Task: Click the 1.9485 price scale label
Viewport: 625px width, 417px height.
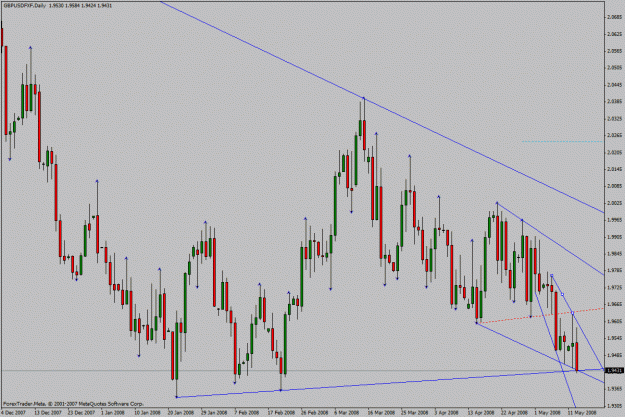Action: pyautogui.click(x=615, y=354)
